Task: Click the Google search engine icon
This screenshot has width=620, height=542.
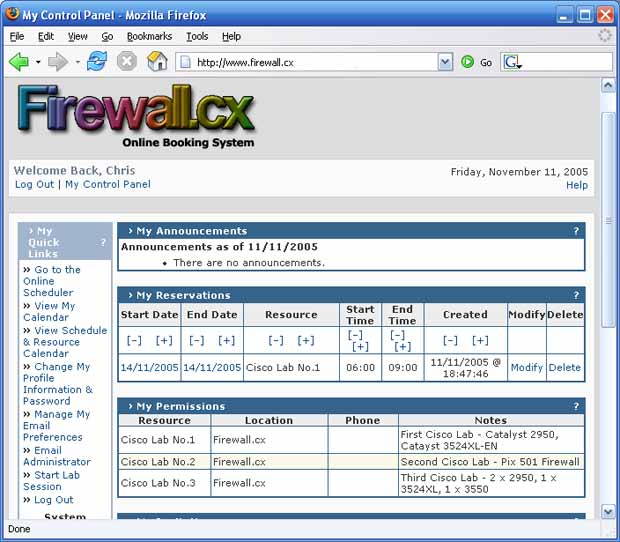Action: [x=511, y=62]
